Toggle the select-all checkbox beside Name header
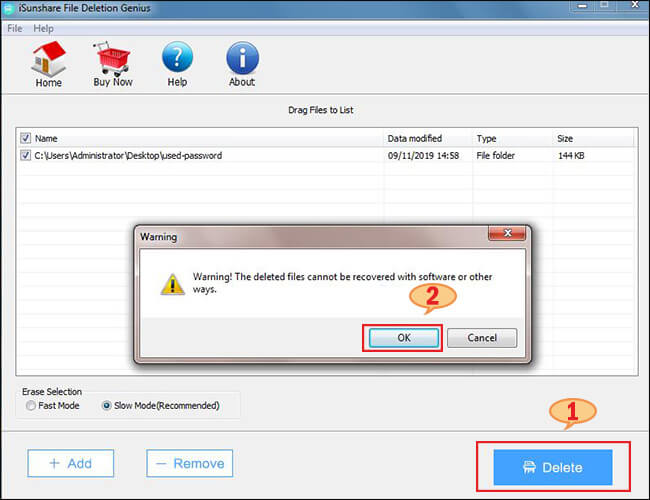Screen dimensions: 650x500 tap(25, 138)
